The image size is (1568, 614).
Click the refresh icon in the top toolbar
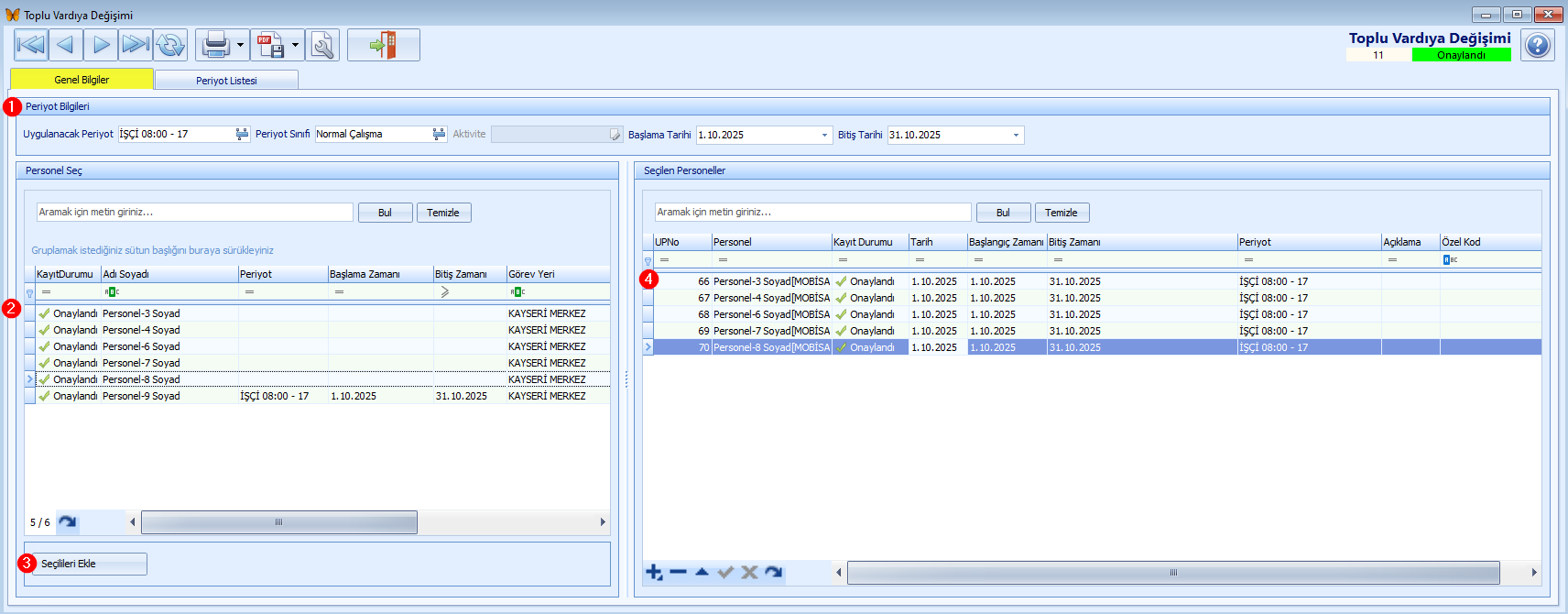click(x=170, y=45)
